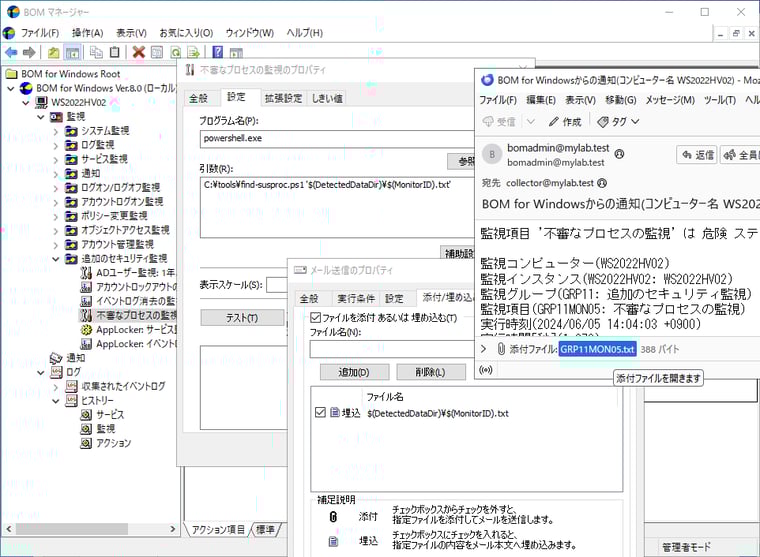Viewport: 760px width, 557px height.
Task: Open the GRP11MON05.txt attachment link
Action: (x=597, y=349)
